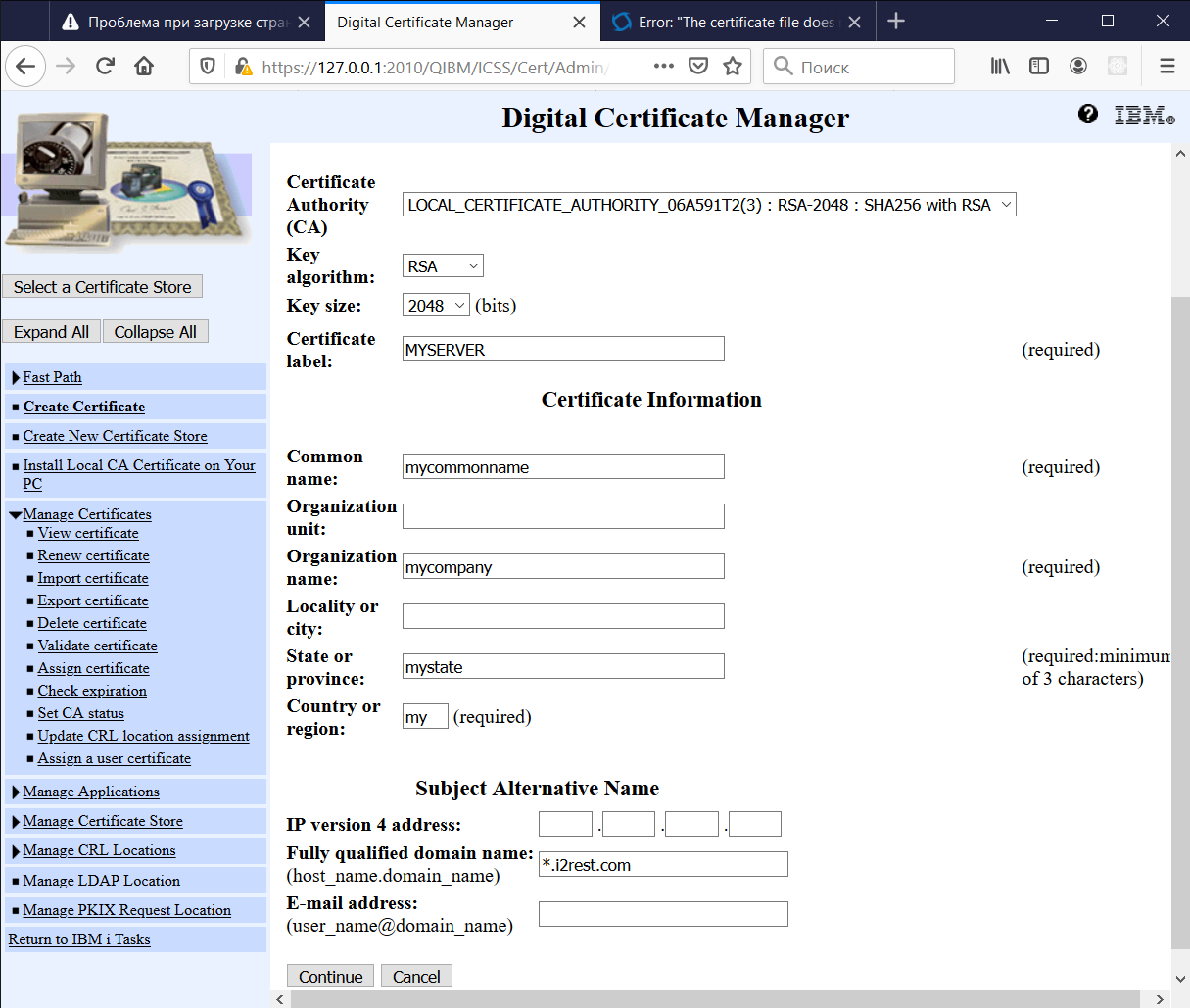Go to the browser home page icon
1190x1008 pixels.
click(144, 66)
